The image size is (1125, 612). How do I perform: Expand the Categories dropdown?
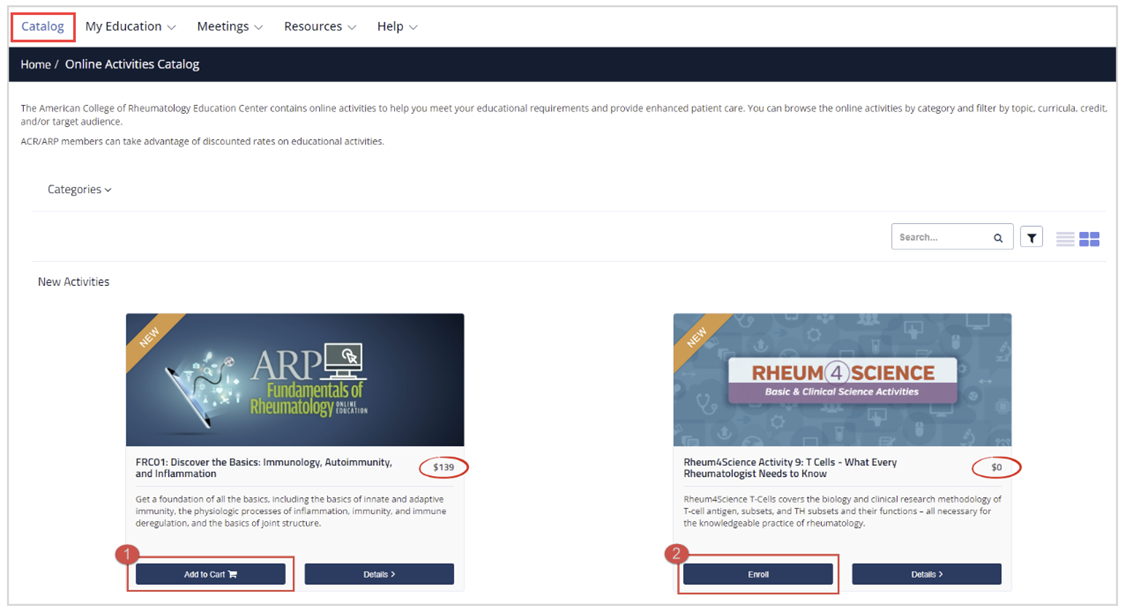pyautogui.click(x=80, y=189)
